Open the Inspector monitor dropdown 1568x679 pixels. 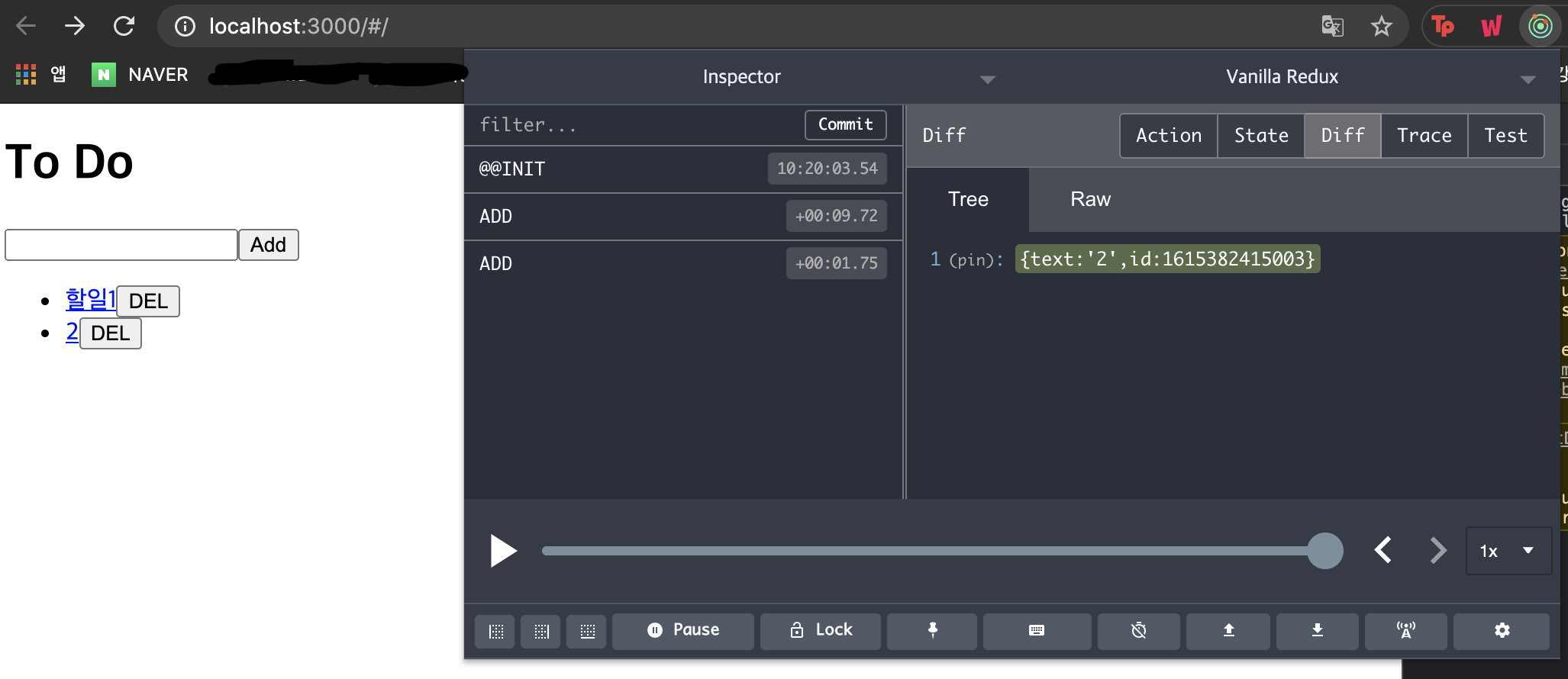coord(741,77)
